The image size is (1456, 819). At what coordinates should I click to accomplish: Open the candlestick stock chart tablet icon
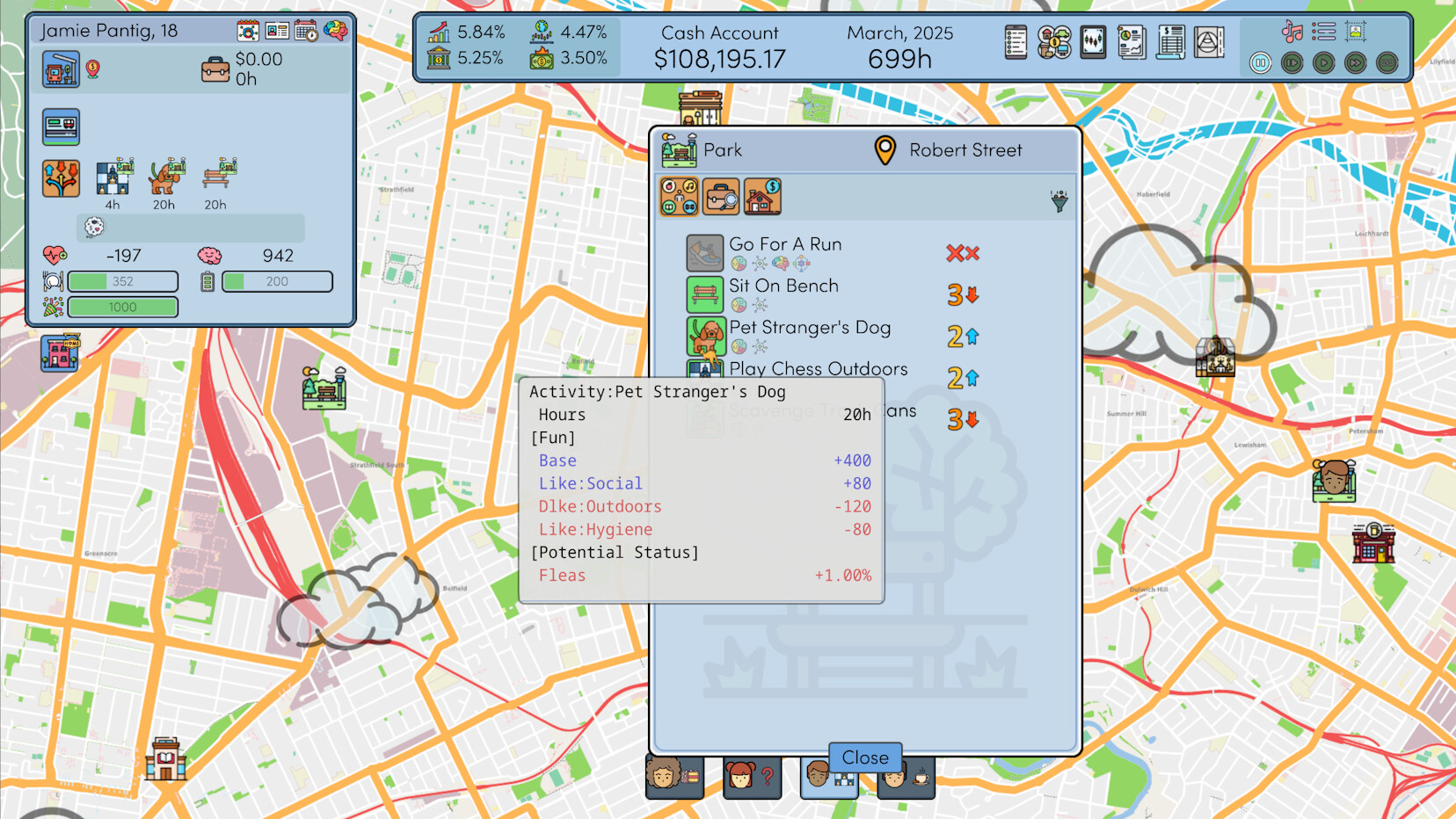point(1093,42)
